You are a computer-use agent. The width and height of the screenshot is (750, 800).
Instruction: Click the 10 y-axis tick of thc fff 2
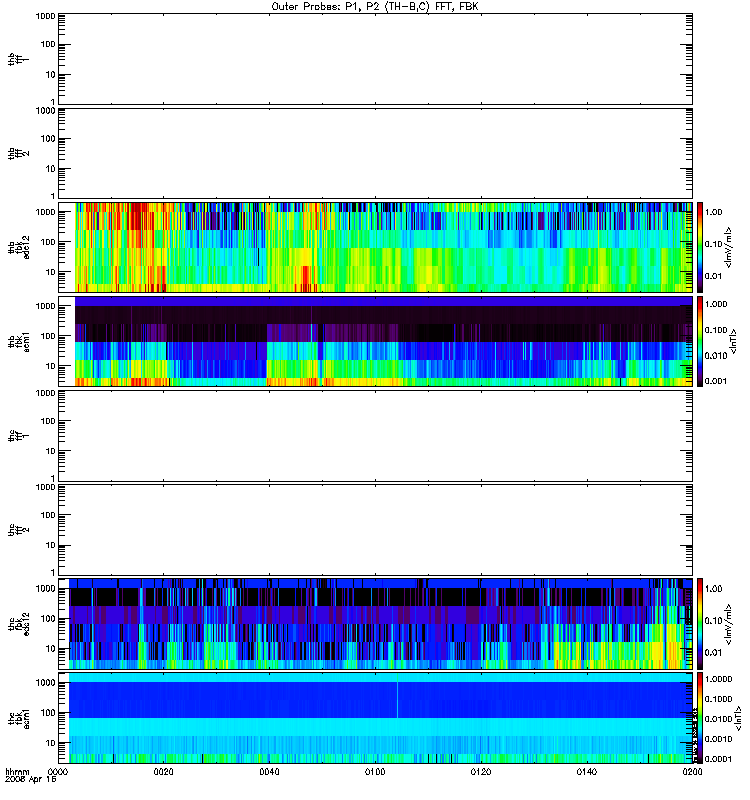[51, 545]
